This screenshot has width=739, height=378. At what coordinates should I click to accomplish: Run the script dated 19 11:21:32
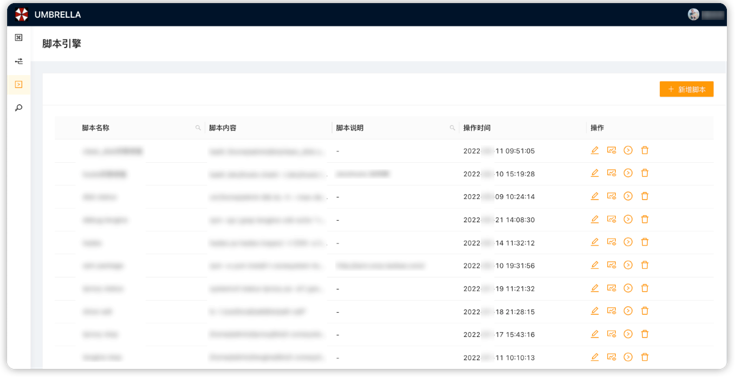pos(628,288)
